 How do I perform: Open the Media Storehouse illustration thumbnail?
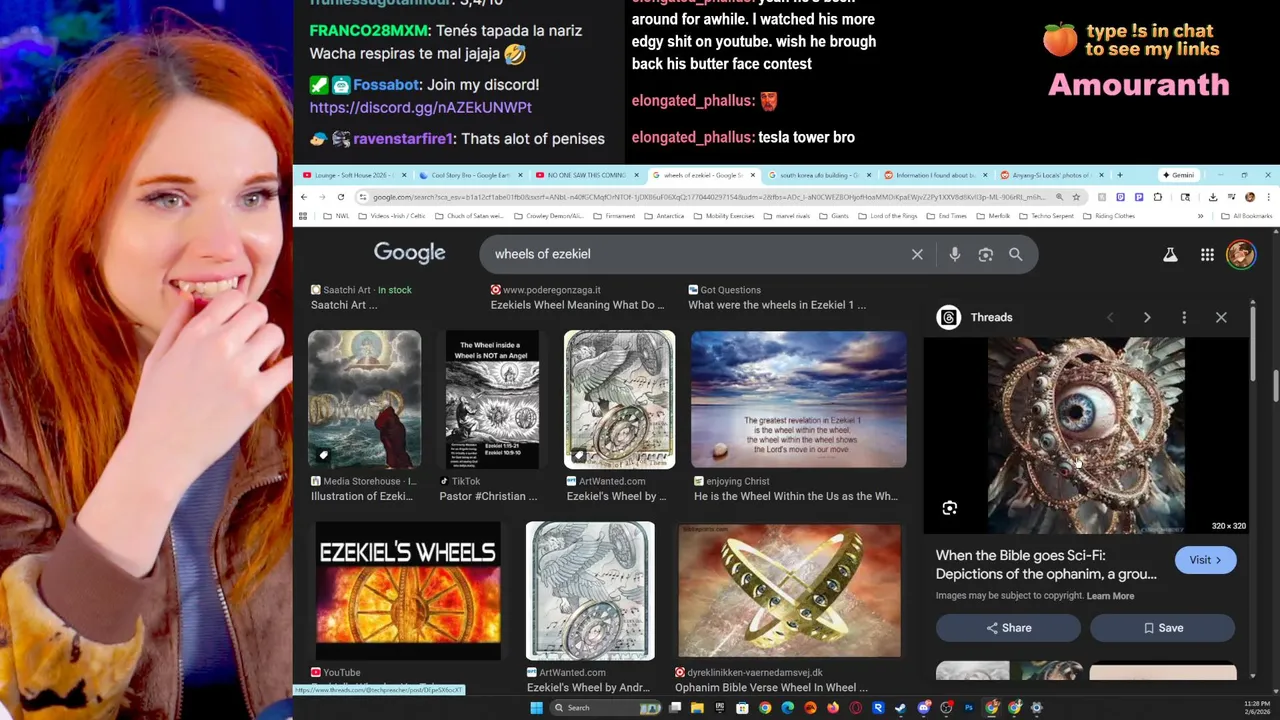click(364, 399)
